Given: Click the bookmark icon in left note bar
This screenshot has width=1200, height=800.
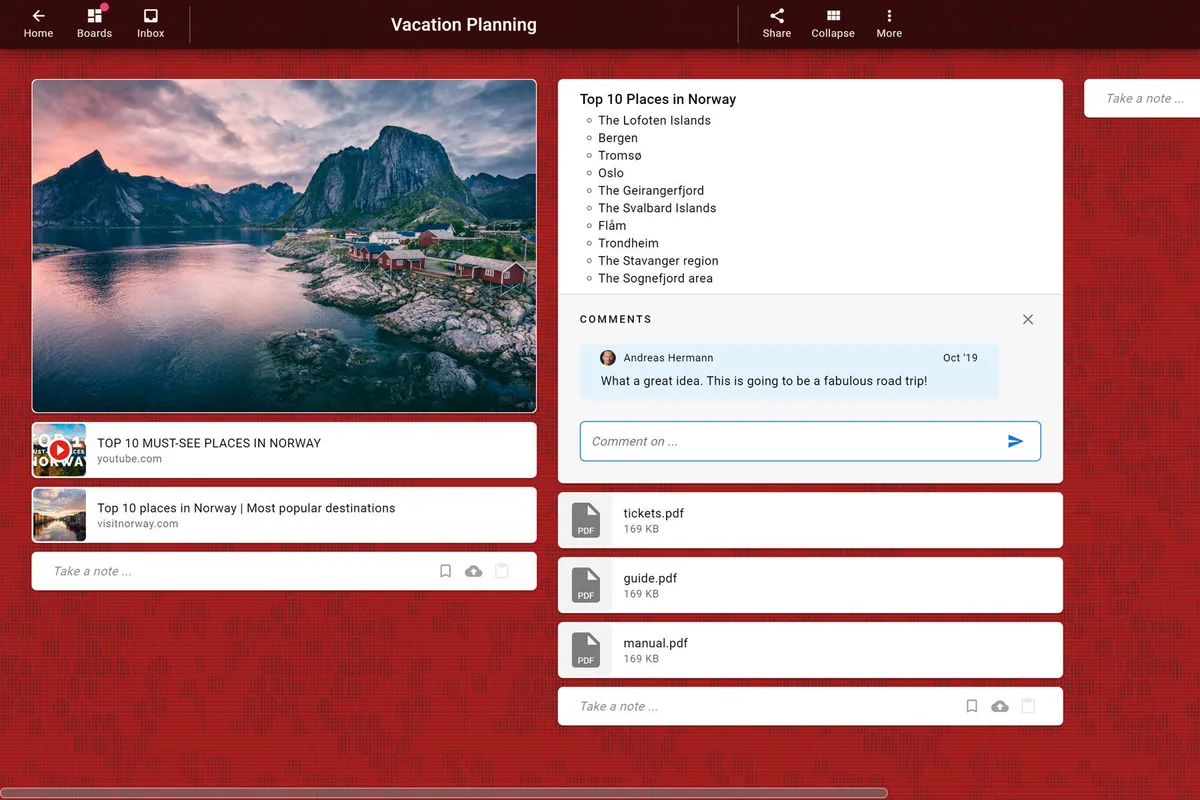Looking at the screenshot, I should point(446,571).
